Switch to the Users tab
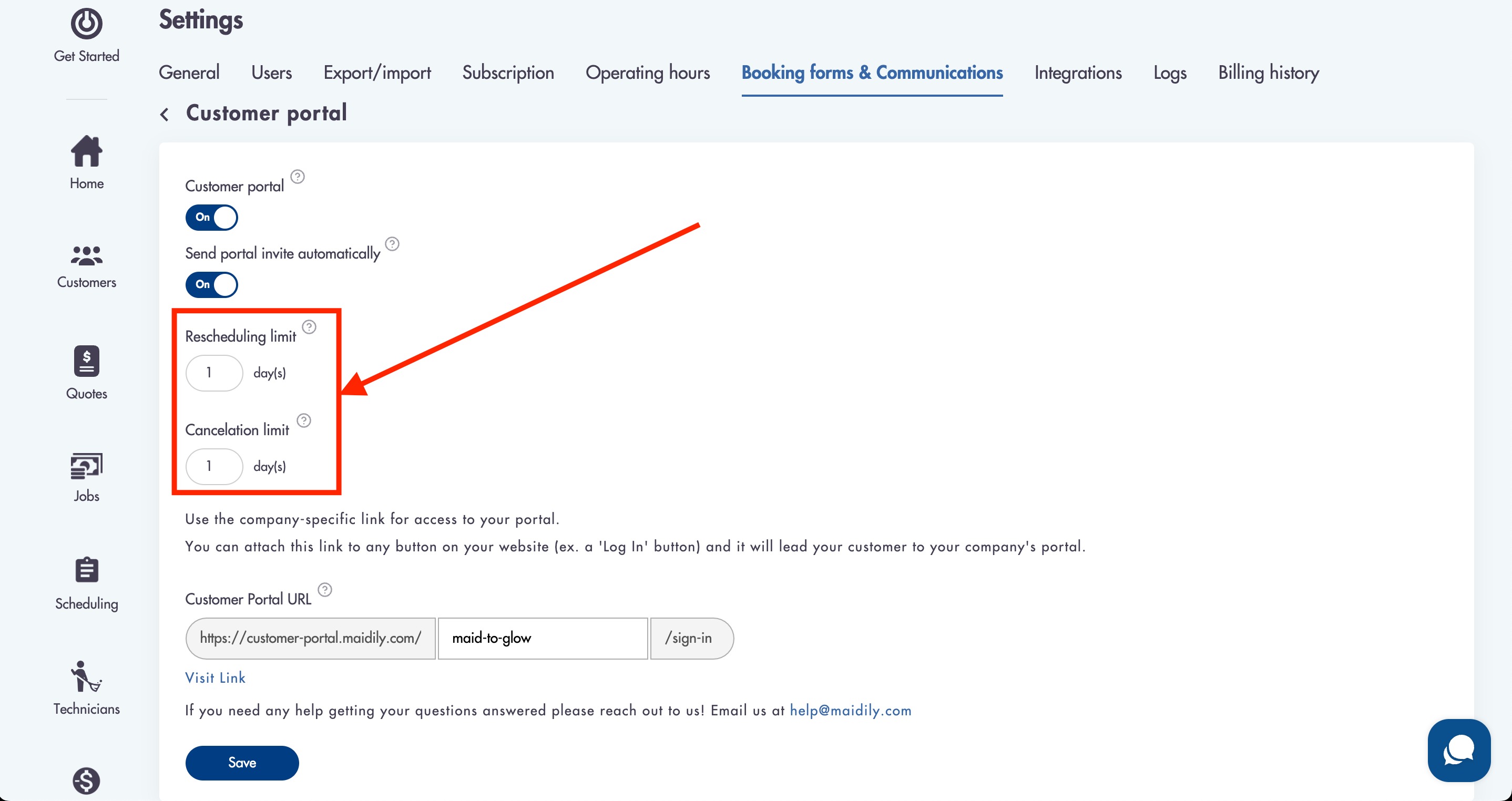This screenshot has height=801, width=1512. tap(271, 73)
